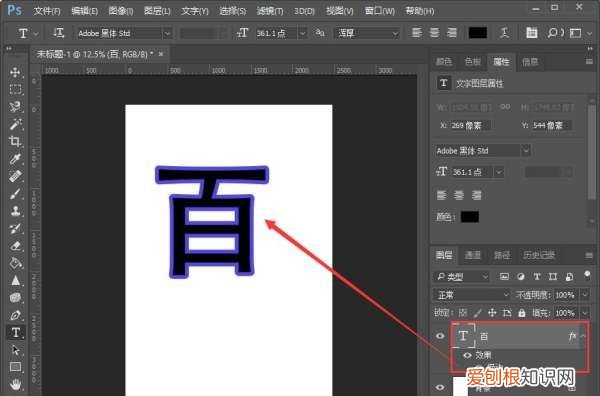Open anti-aliasing method dropdown
Screen dimensions: 600x396
click(x=395, y=33)
